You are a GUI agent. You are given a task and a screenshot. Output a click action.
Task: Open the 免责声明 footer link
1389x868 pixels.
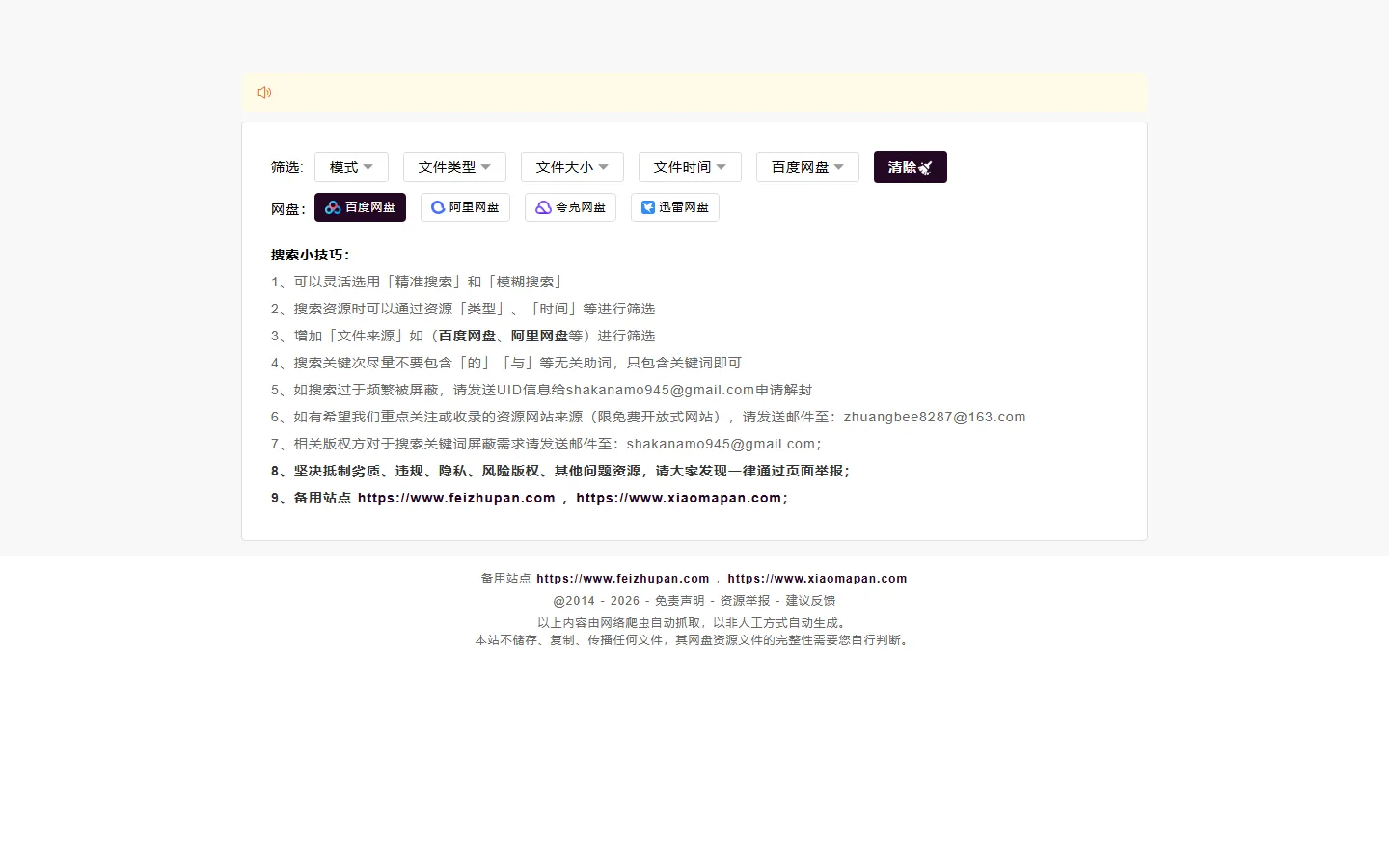click(679, 601)
